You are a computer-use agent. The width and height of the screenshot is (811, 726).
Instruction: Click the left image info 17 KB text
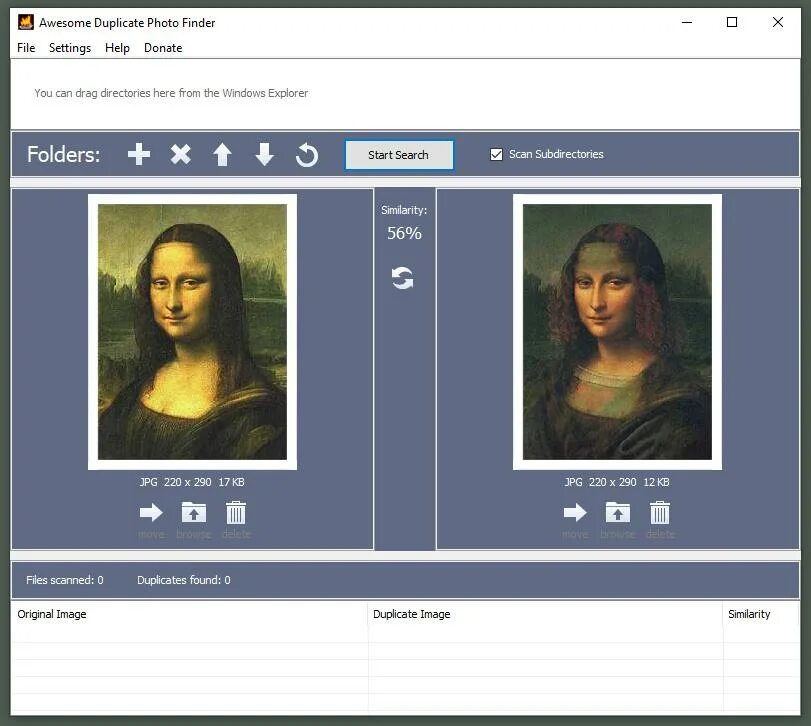click(x=231, y=482)
